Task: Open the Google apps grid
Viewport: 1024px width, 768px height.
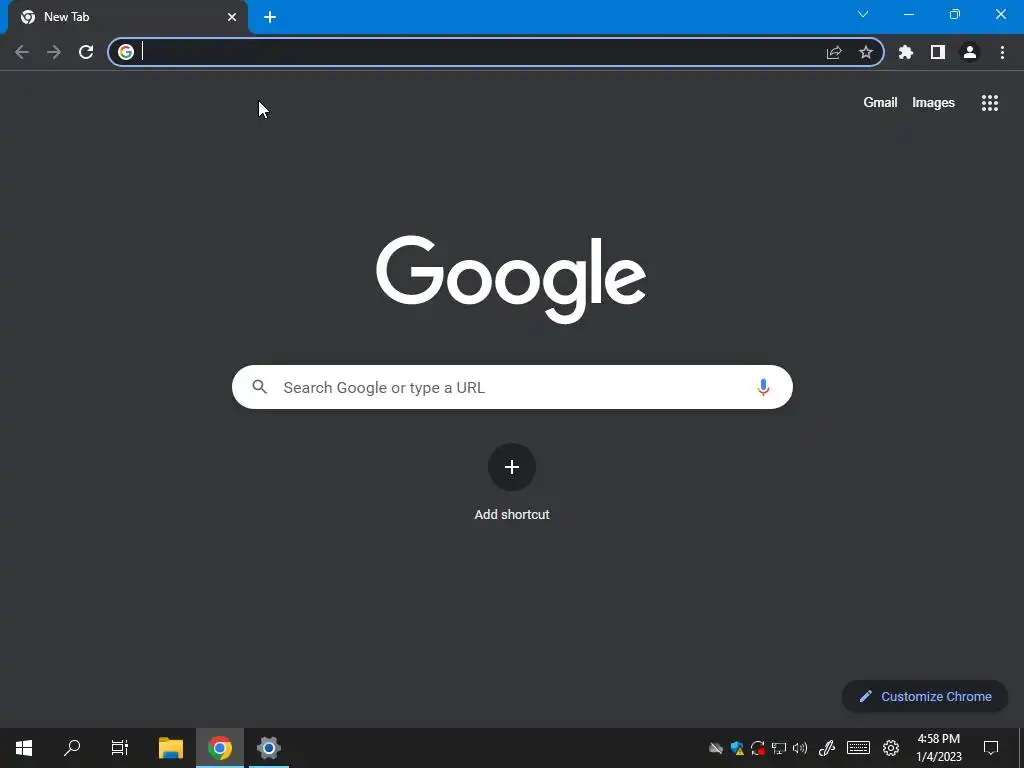Action: pyautogui.click(x=990, y=103)
